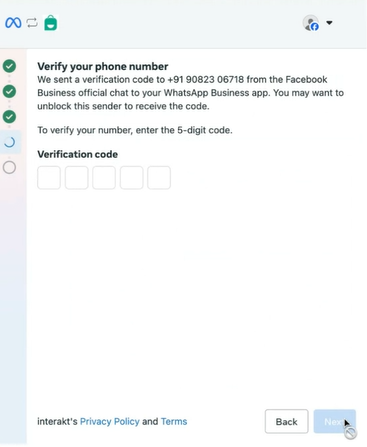
Task: Select the second completed step checkmark
Action: click(x=9, y=91)
